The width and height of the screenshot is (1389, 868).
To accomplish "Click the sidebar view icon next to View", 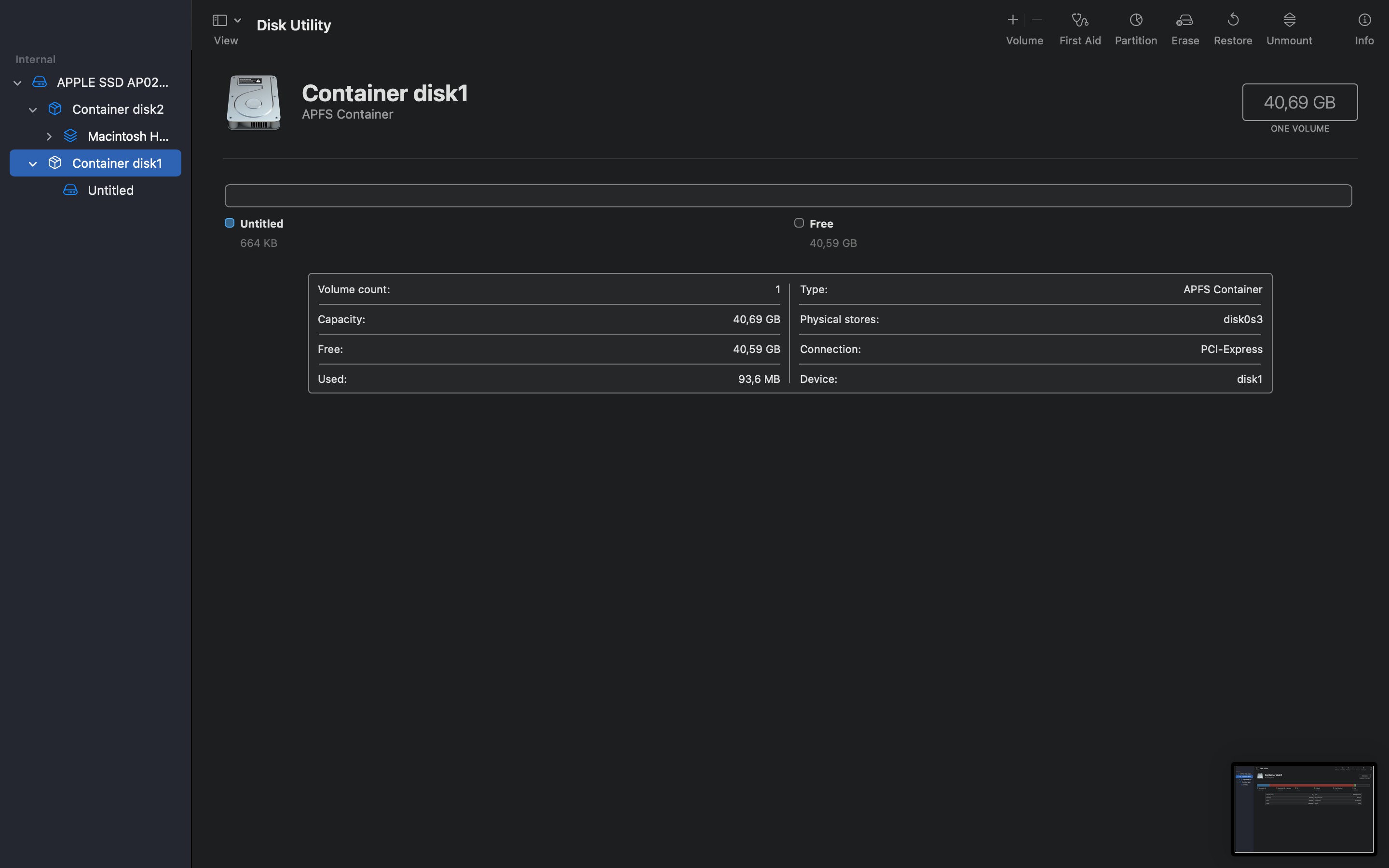I will (219, 19).
